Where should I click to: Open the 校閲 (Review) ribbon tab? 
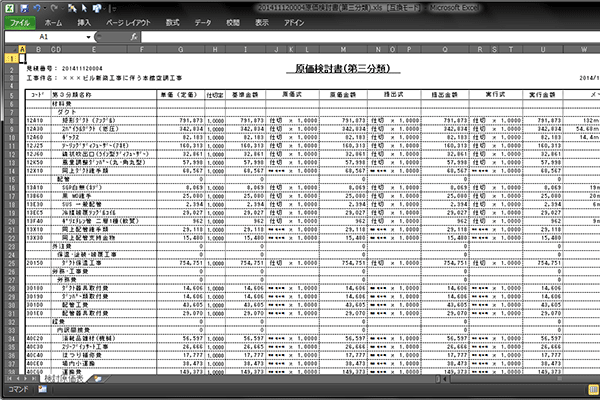click(x=233, y=23)
